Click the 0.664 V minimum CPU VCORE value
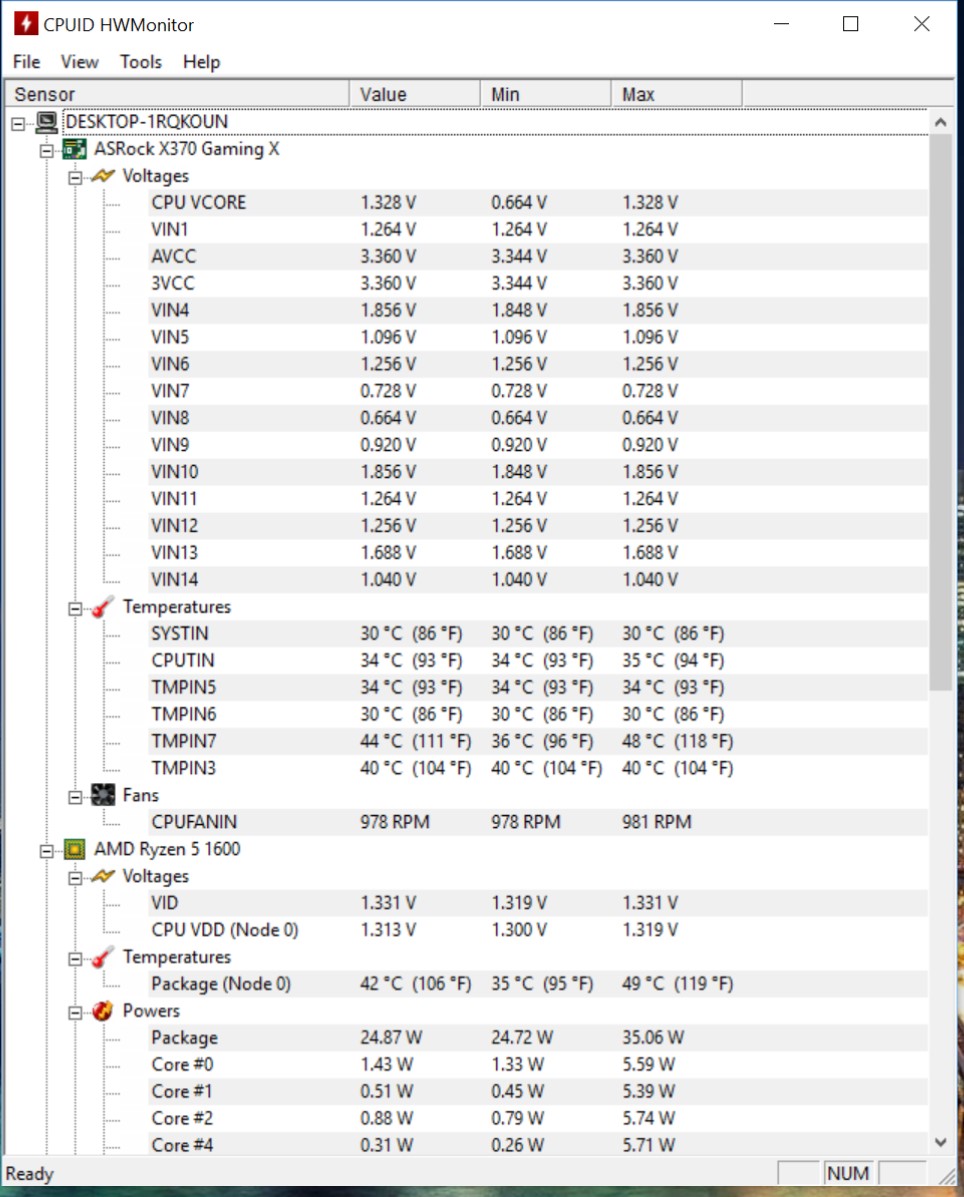Screen dimensions: 964x1197 518,203
